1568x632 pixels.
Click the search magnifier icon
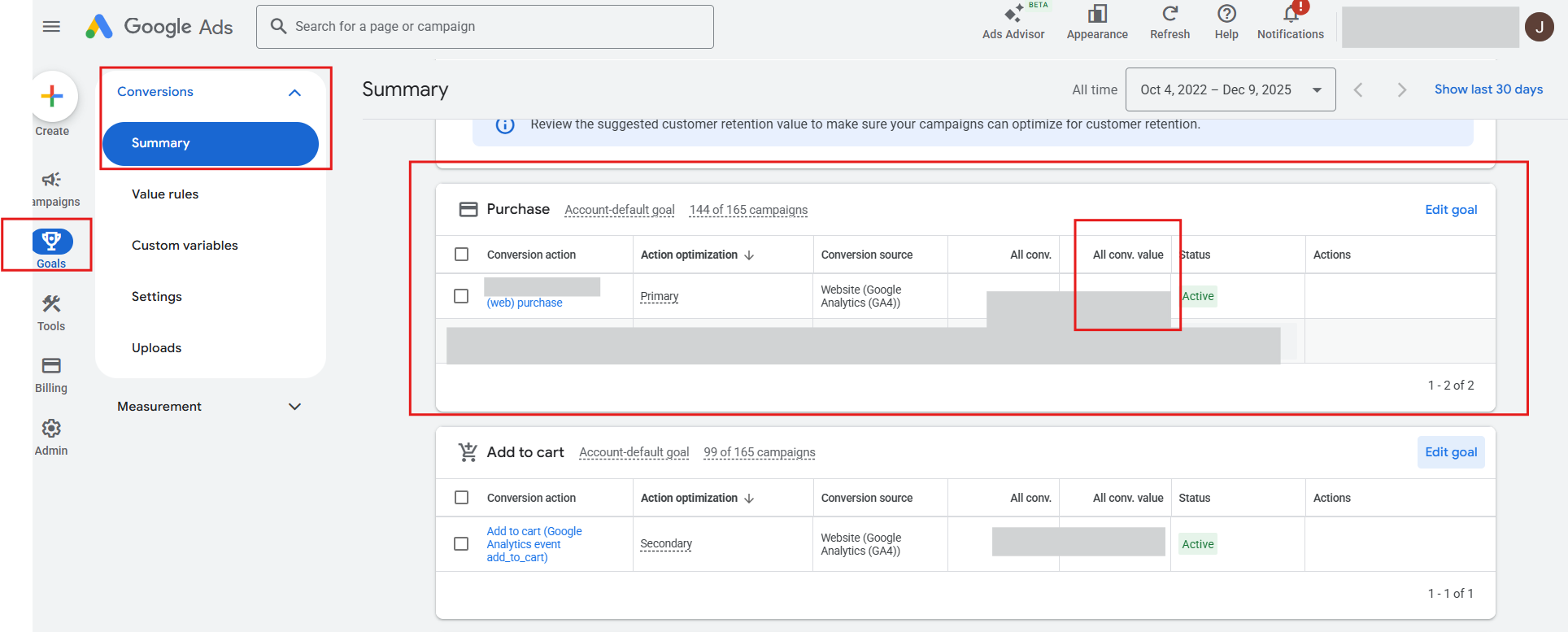click(x=278, y=26)
